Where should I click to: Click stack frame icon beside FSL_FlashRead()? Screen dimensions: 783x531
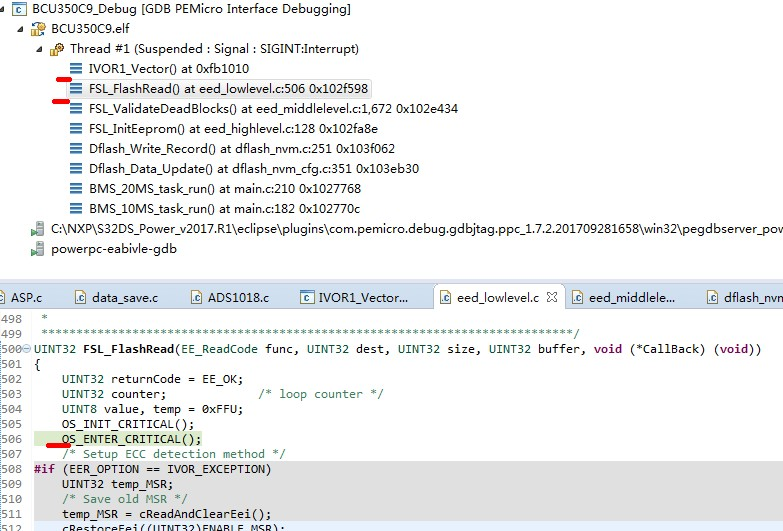coord(76,88)
